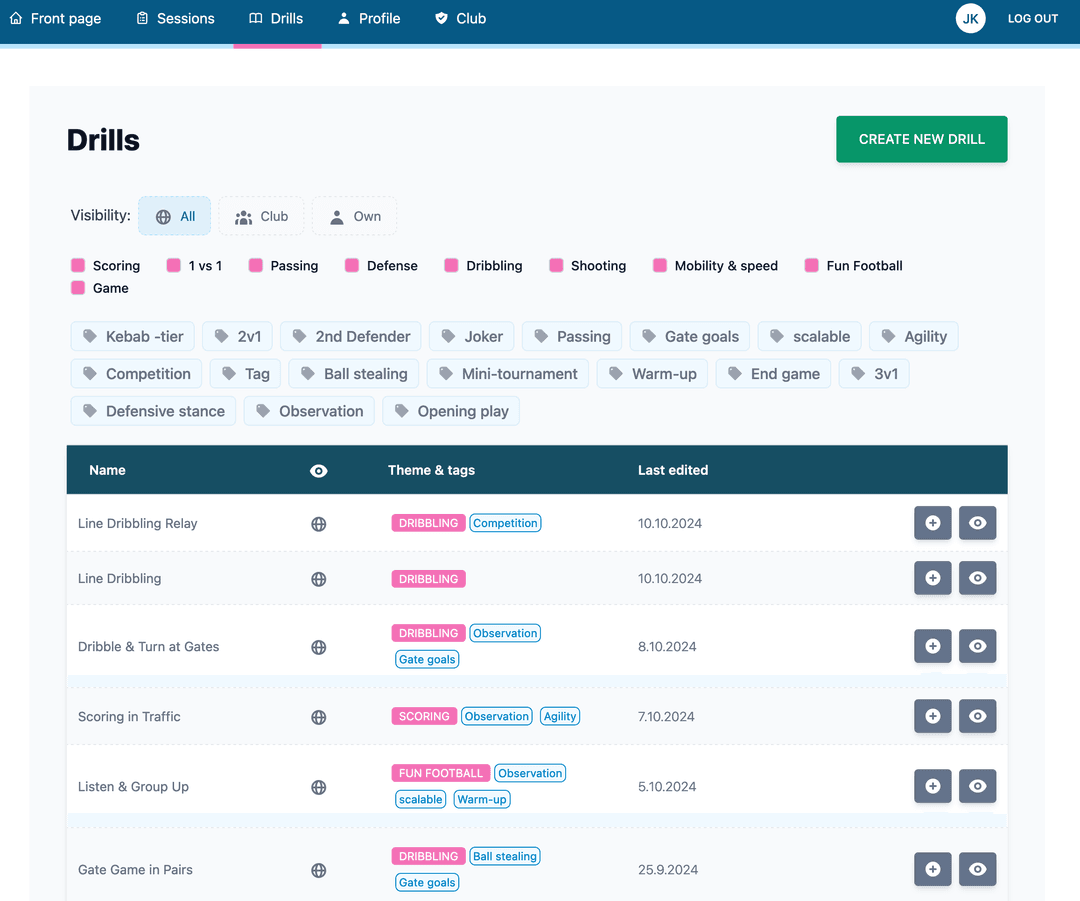The image size is (1080, 901).
Task: View Listen & Group Up via eye icon
Action: tap(977, 786)
